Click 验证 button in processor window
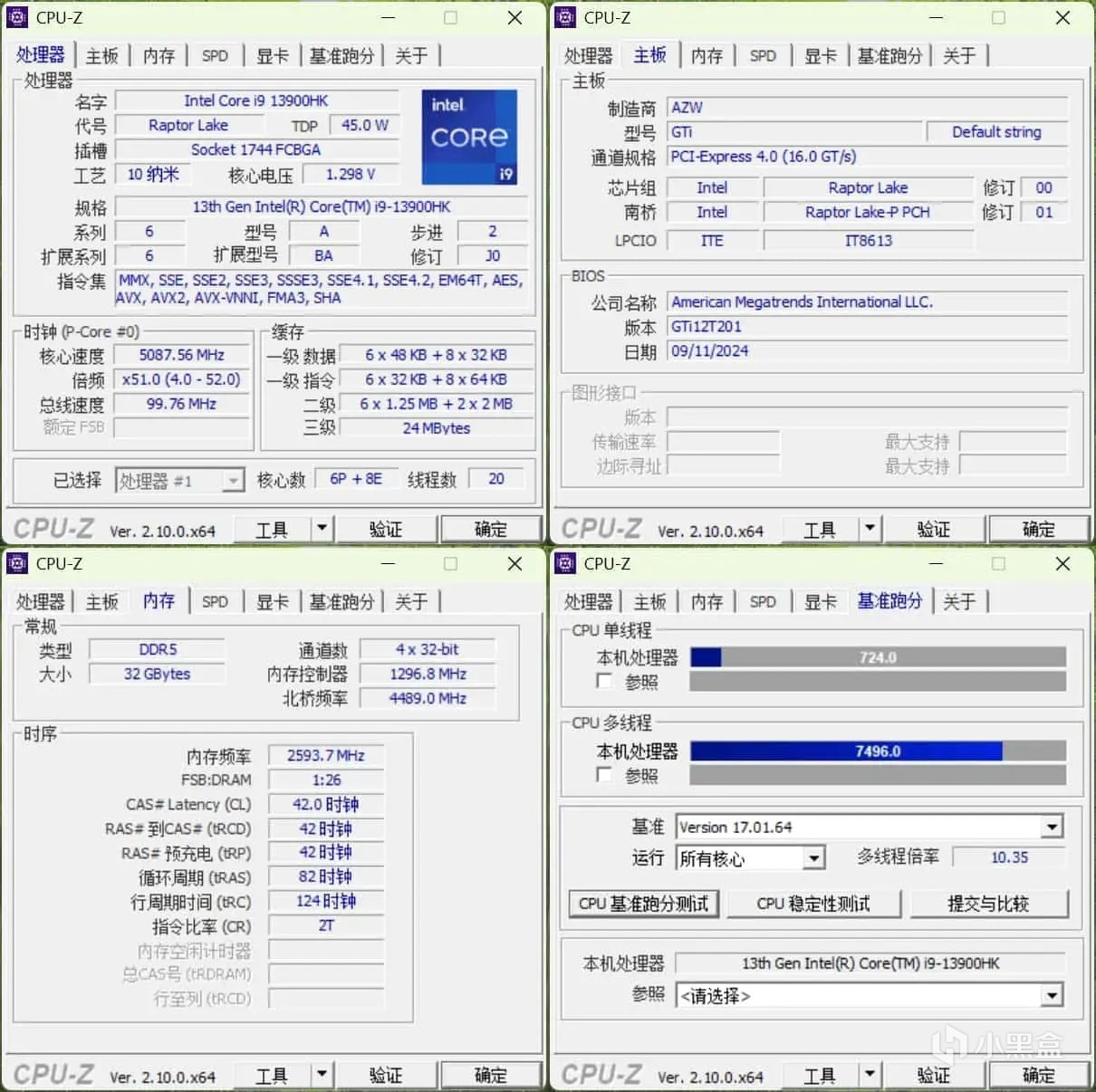 tap(386, 529)
